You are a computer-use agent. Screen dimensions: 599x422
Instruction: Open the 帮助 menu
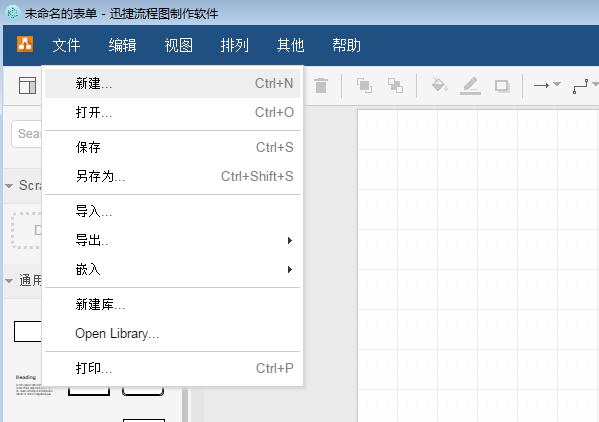(x=346, y=45)
